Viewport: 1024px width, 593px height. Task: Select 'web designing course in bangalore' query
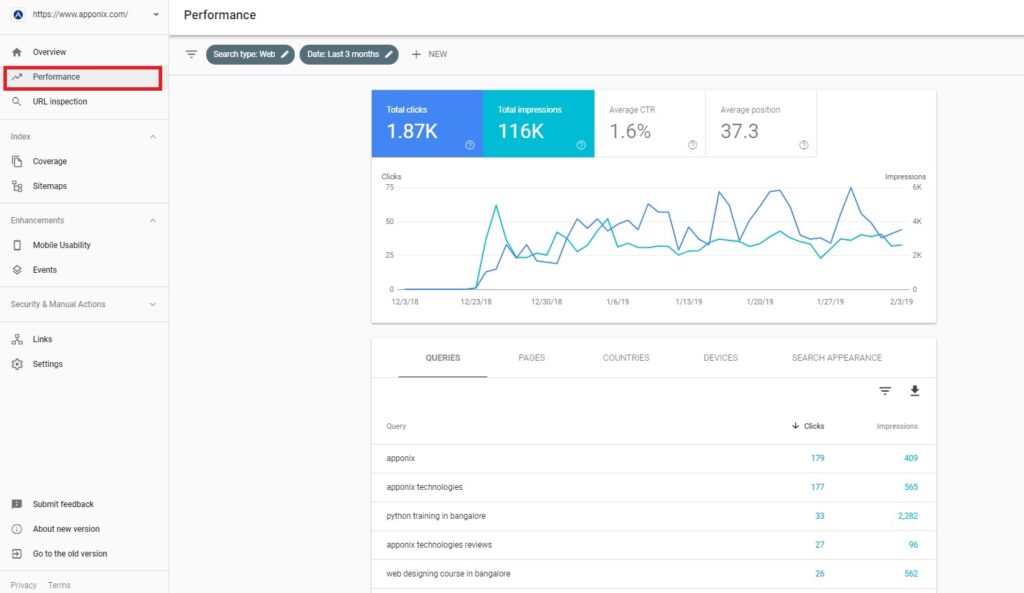(654, 573)
